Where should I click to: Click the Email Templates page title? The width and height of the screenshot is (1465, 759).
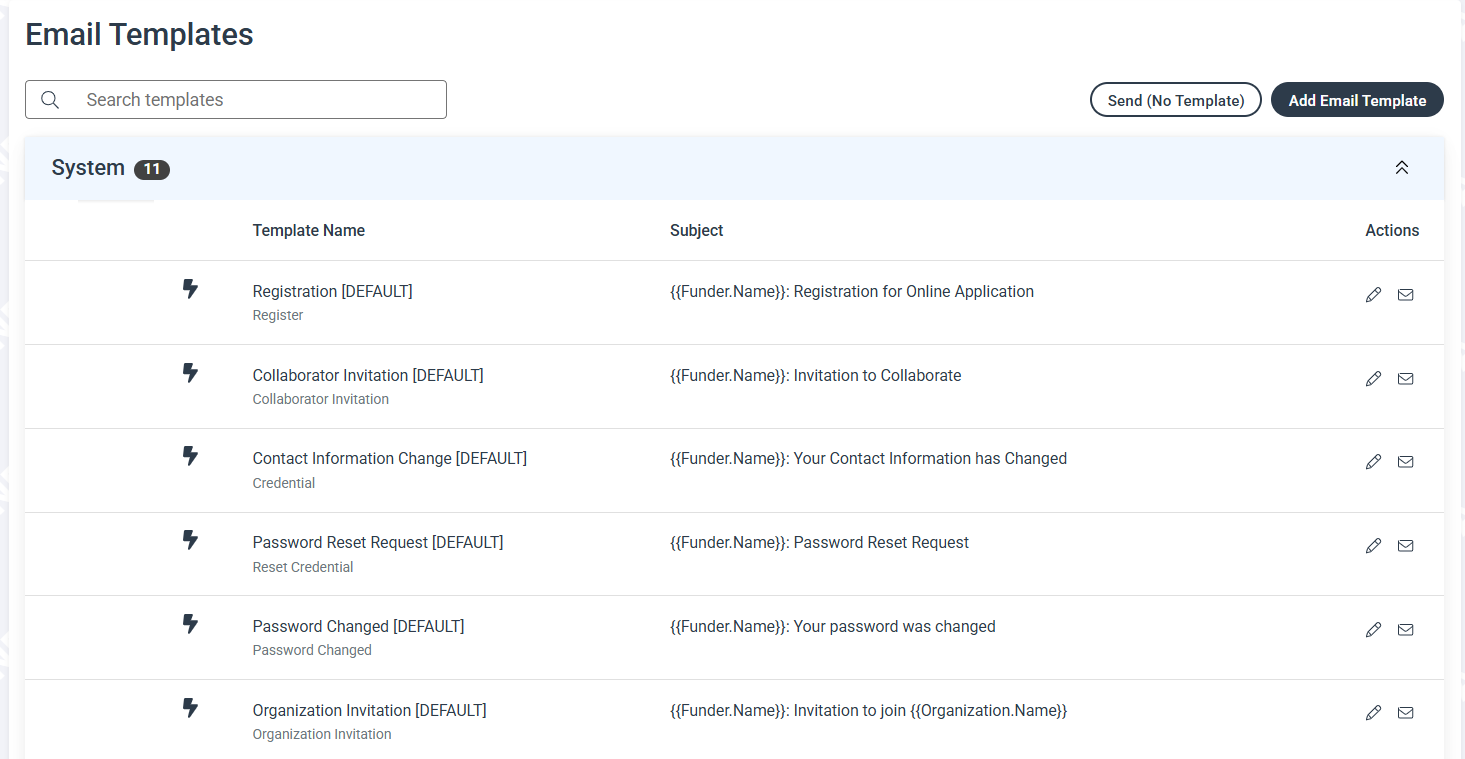click(139, 34)
